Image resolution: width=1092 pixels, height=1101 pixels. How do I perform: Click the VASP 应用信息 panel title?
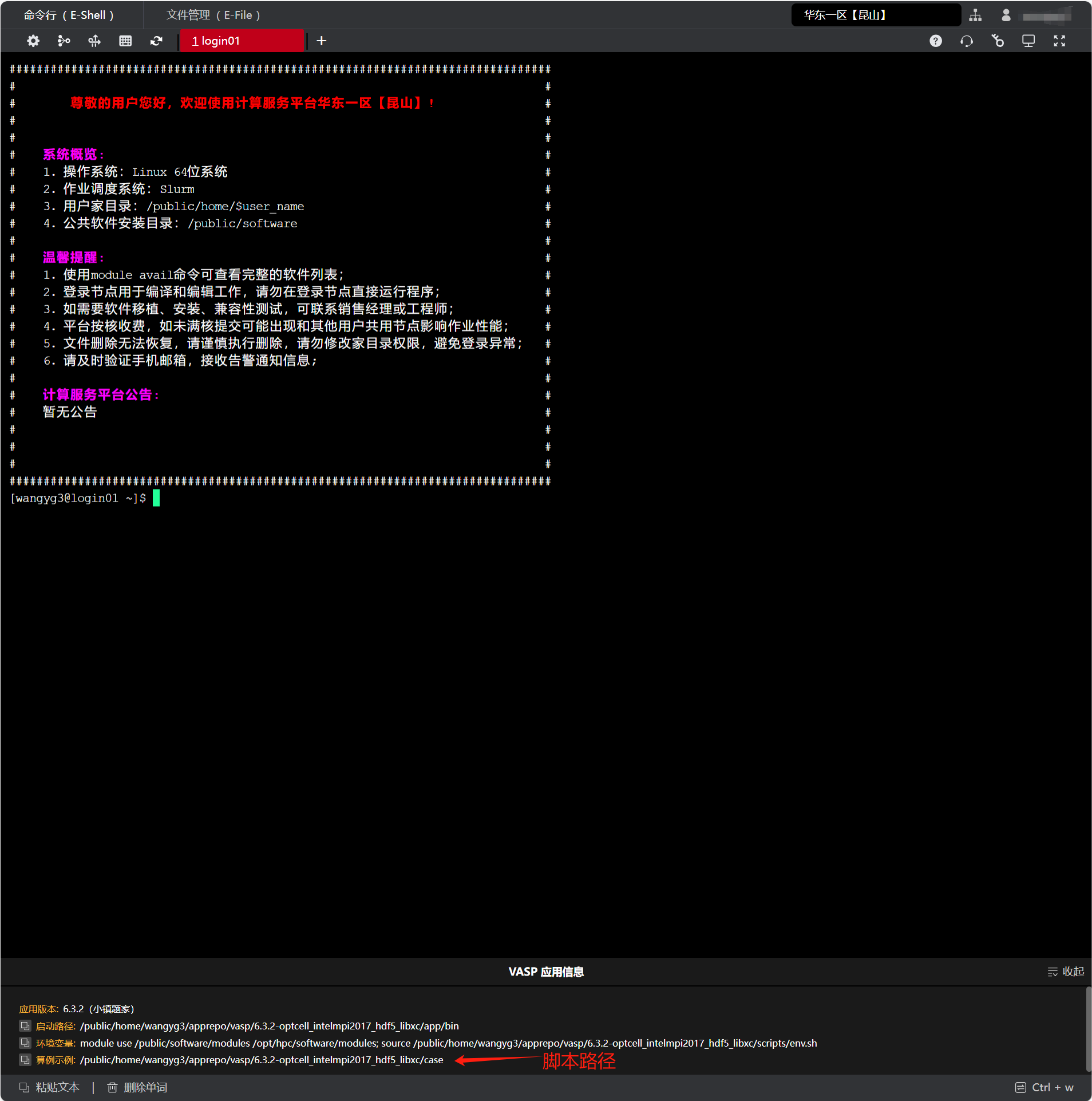pyautogui.click(x=546, y=972)
